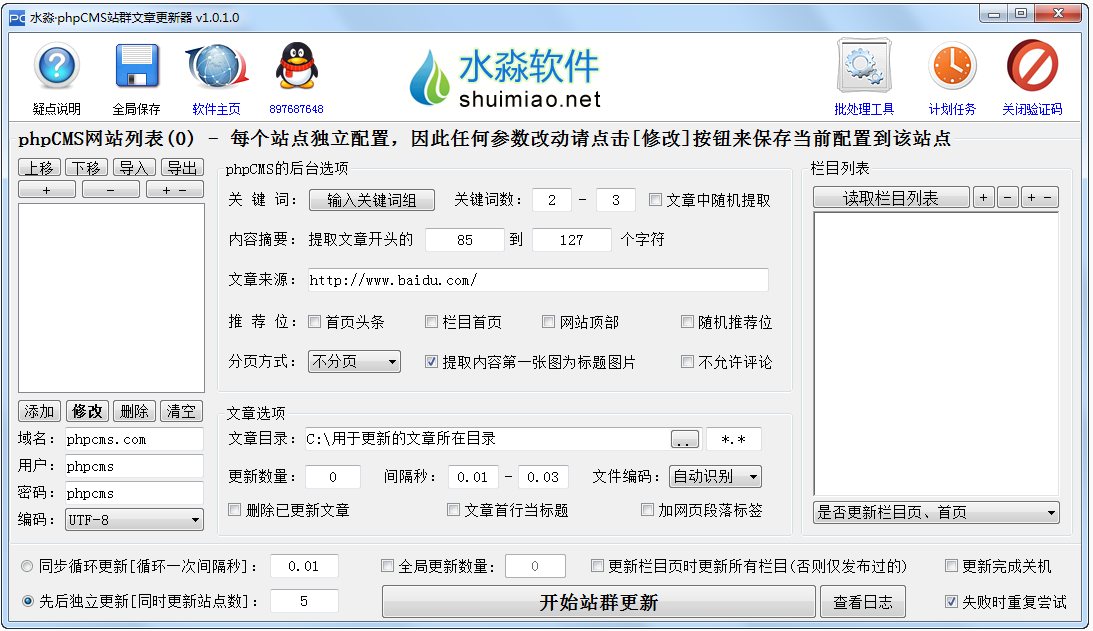Click the 同时更新站点数 field showing 5
The width and height of the screenshot is (1093, 631).
[x=304, y=601]
